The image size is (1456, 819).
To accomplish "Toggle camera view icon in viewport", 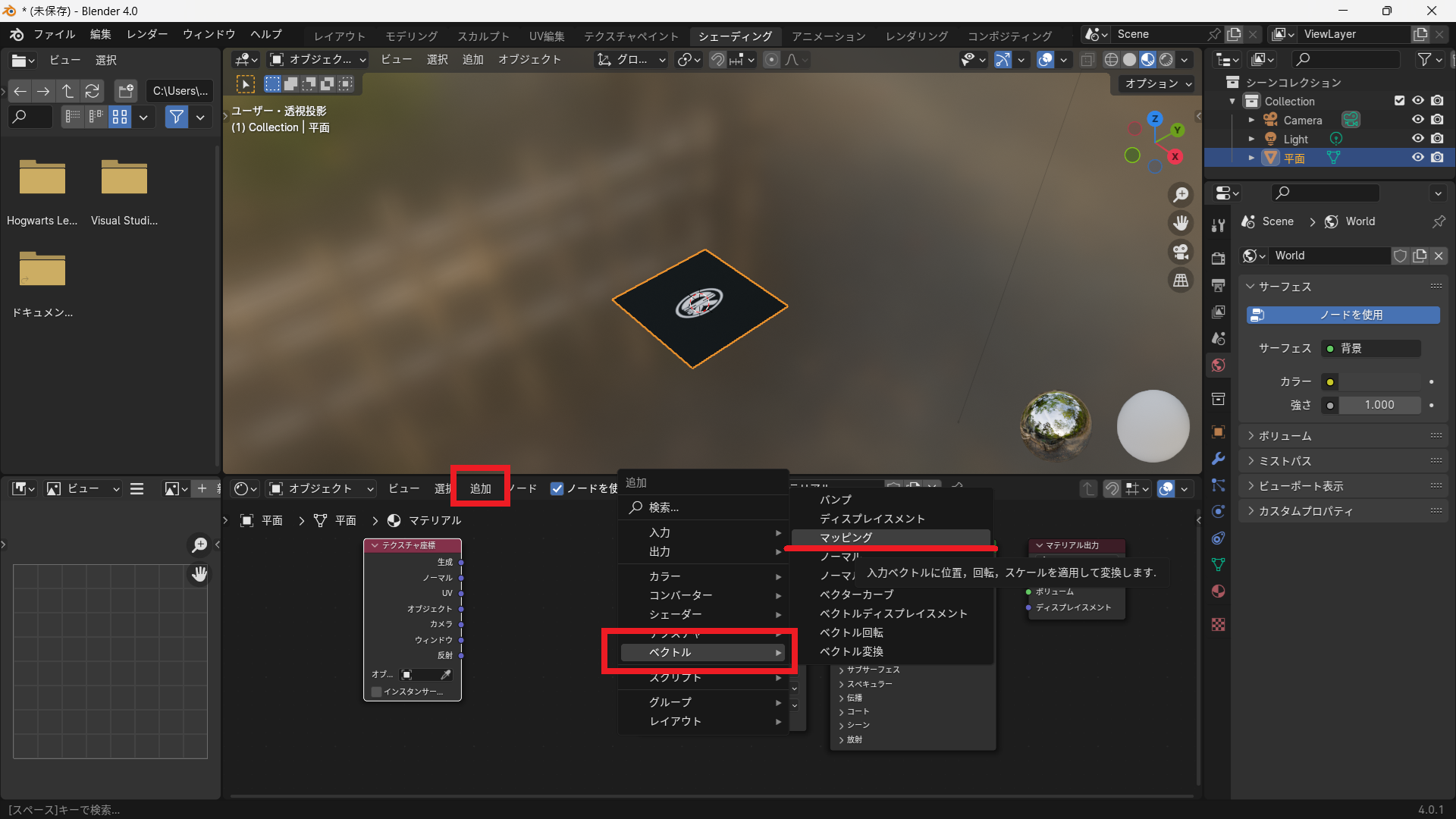I will (1181, 252).
